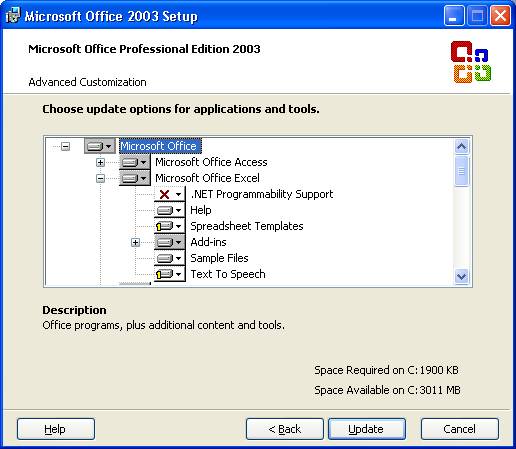Select the Sample Files tree item
This screenshot has width=516, height=449.
pos(219,258)
